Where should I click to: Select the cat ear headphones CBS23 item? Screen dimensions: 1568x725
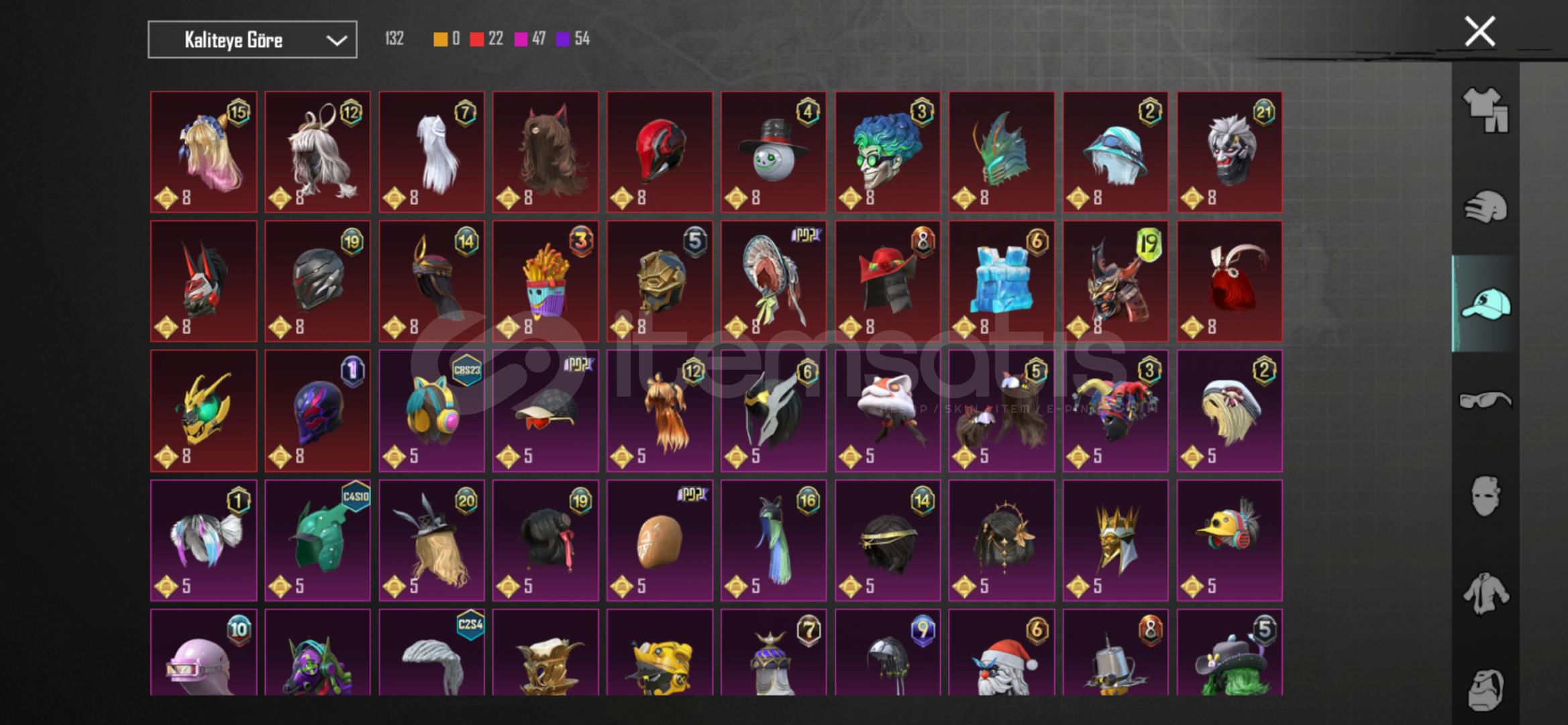[x=431, y=411]
